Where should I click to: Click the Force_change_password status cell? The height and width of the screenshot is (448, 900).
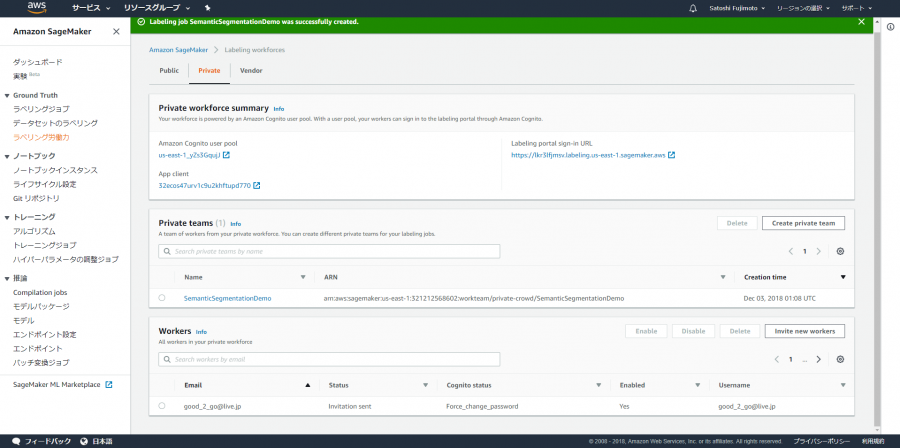click(x=482, y=406)
